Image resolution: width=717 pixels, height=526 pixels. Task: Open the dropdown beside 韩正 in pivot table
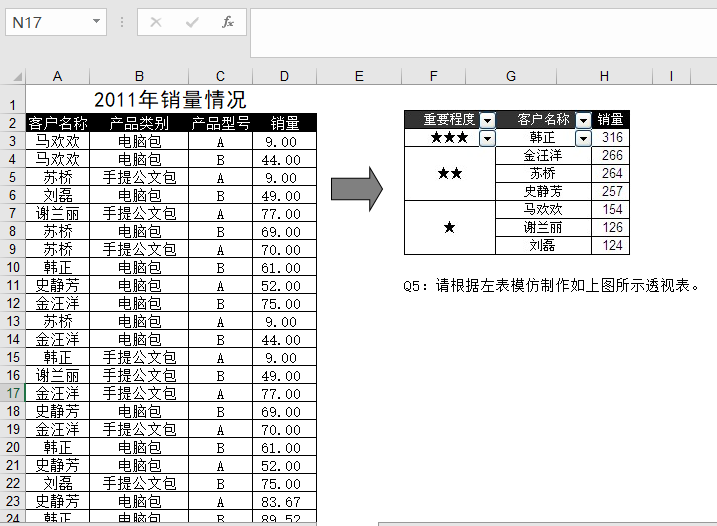pyautogui.click(x=583, y=138)
